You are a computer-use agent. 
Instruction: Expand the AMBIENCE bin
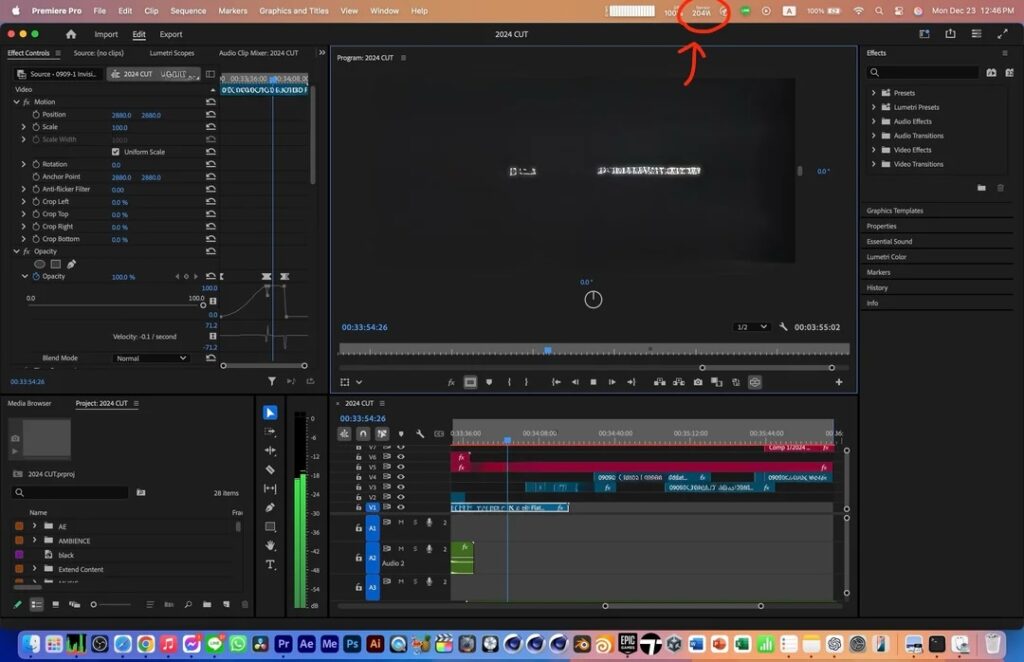click(35, 540)
